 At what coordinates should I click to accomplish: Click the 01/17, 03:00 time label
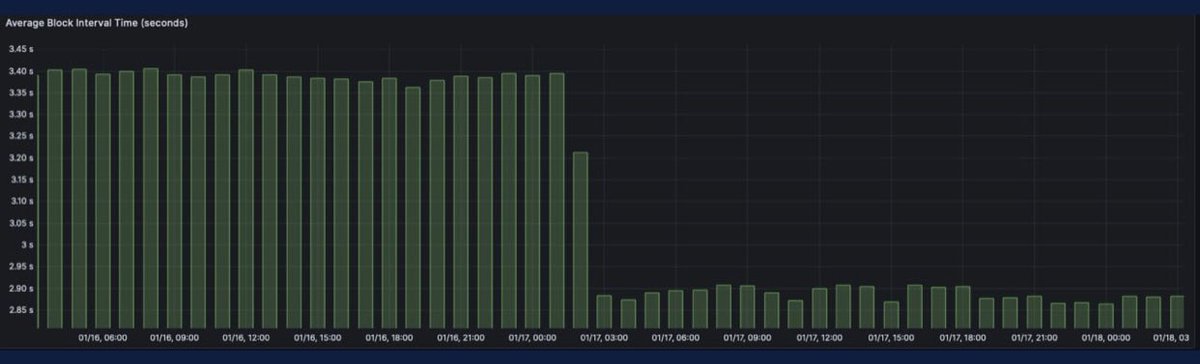coord(604,338)
